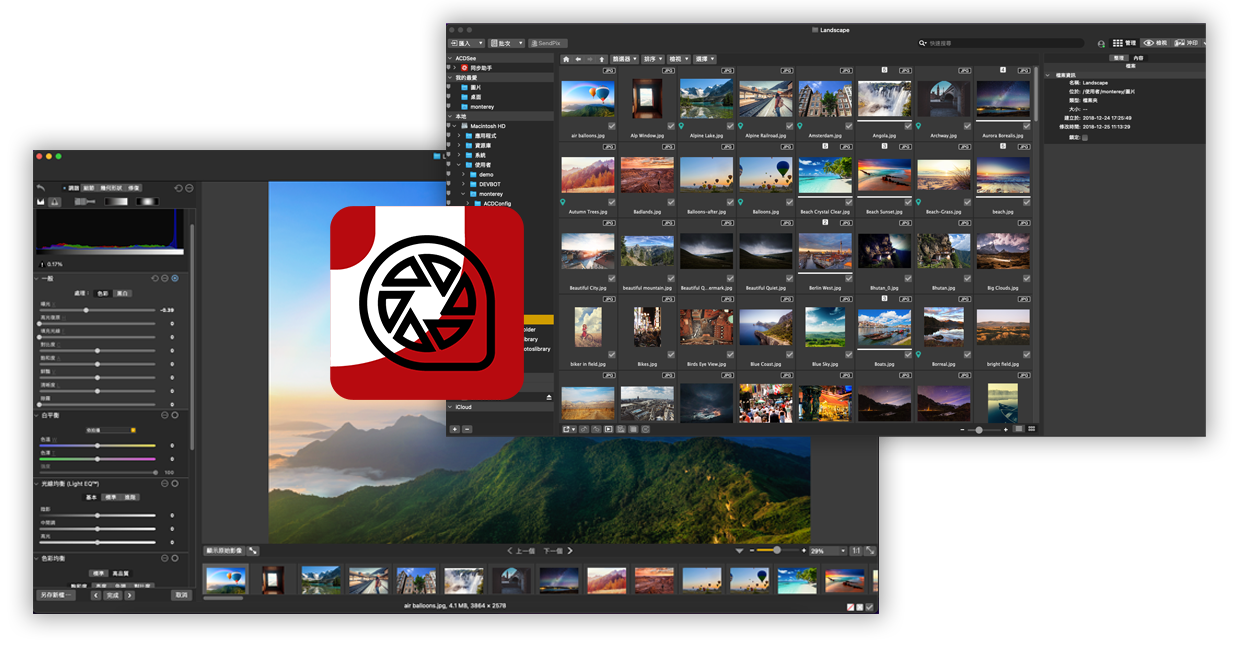1242x652 pixels.
Task: Select the DEVBOT folder in tree
Action: (490, 184)
